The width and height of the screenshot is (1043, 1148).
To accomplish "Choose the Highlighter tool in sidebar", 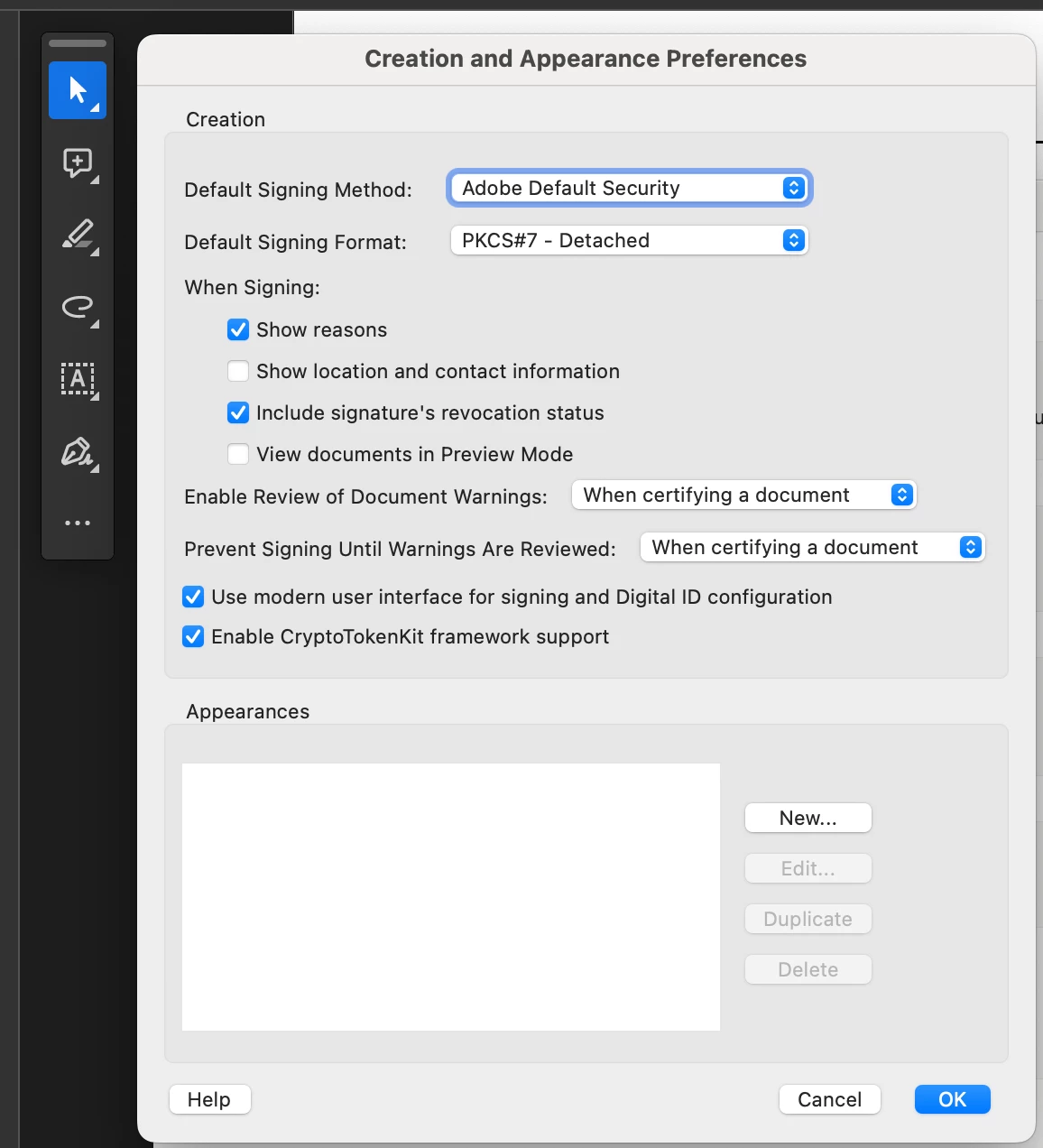I will 78,235.
